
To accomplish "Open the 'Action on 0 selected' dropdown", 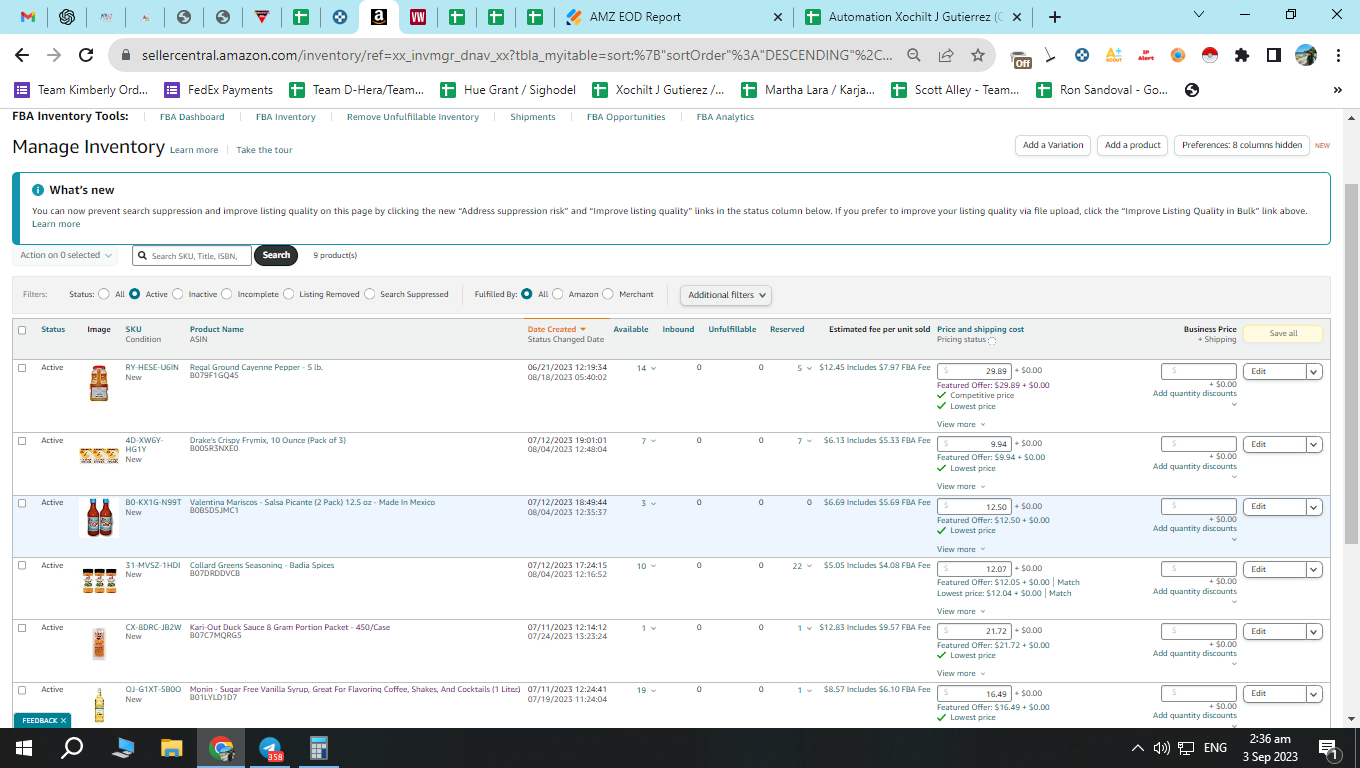I will pos(65,256).
